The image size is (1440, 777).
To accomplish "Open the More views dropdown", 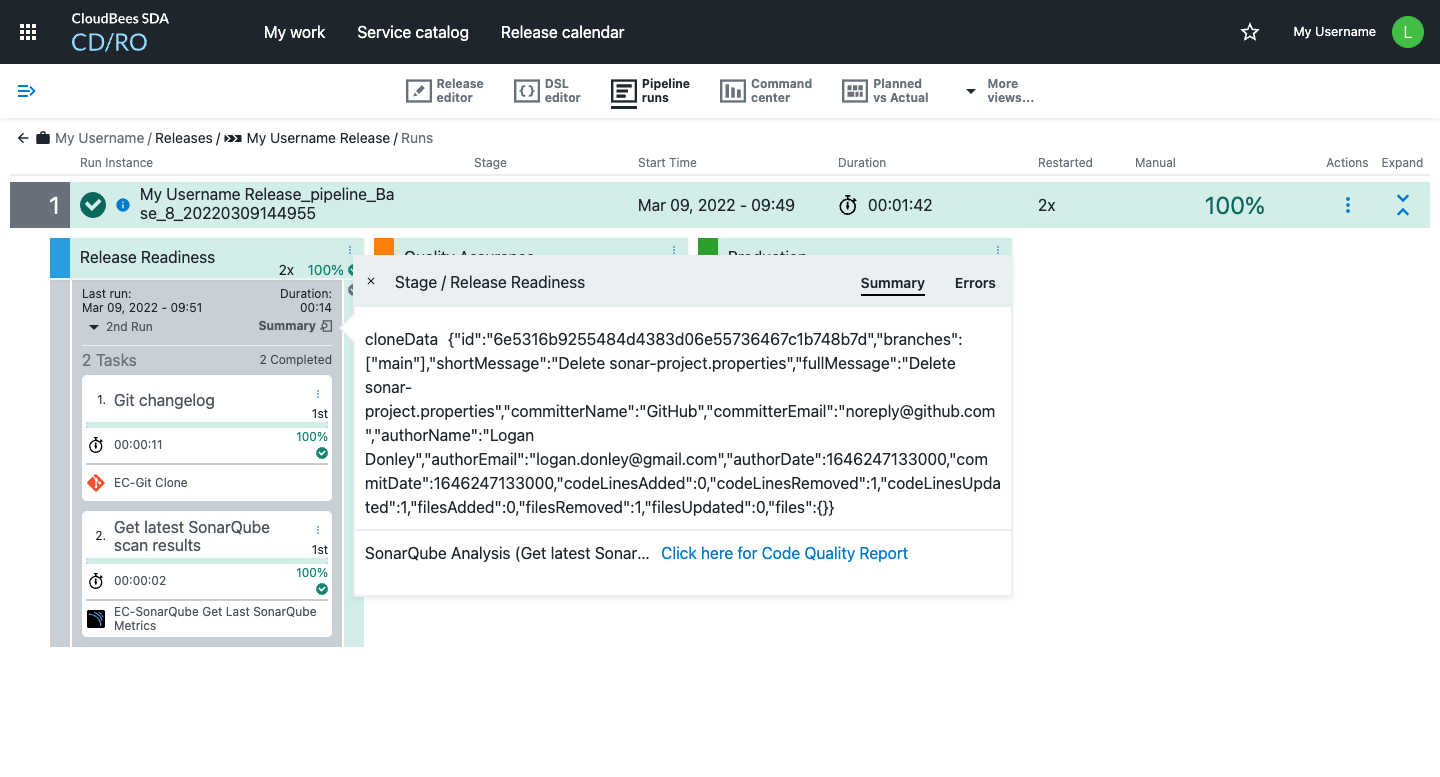I will [x=970, y=90].
